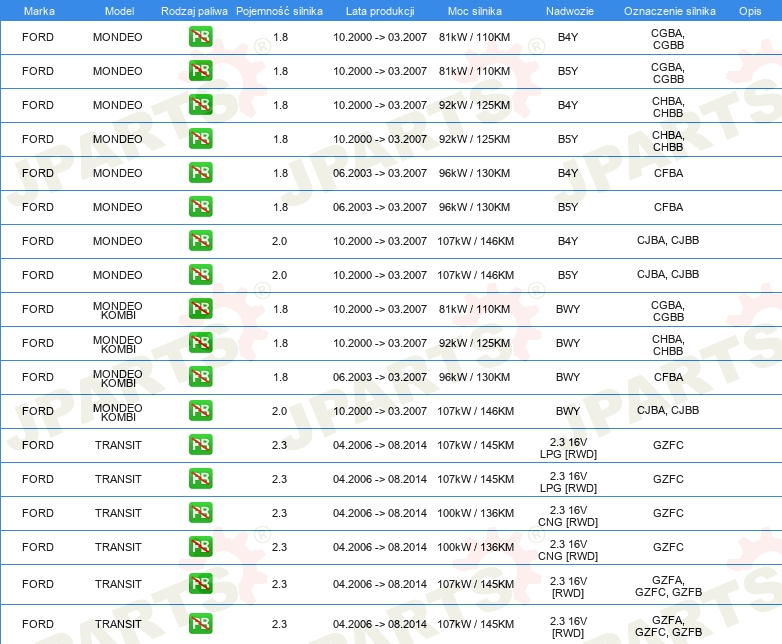782x644 pixels.
Task: Click the Nadwozie column header
Action: [570, 11]
